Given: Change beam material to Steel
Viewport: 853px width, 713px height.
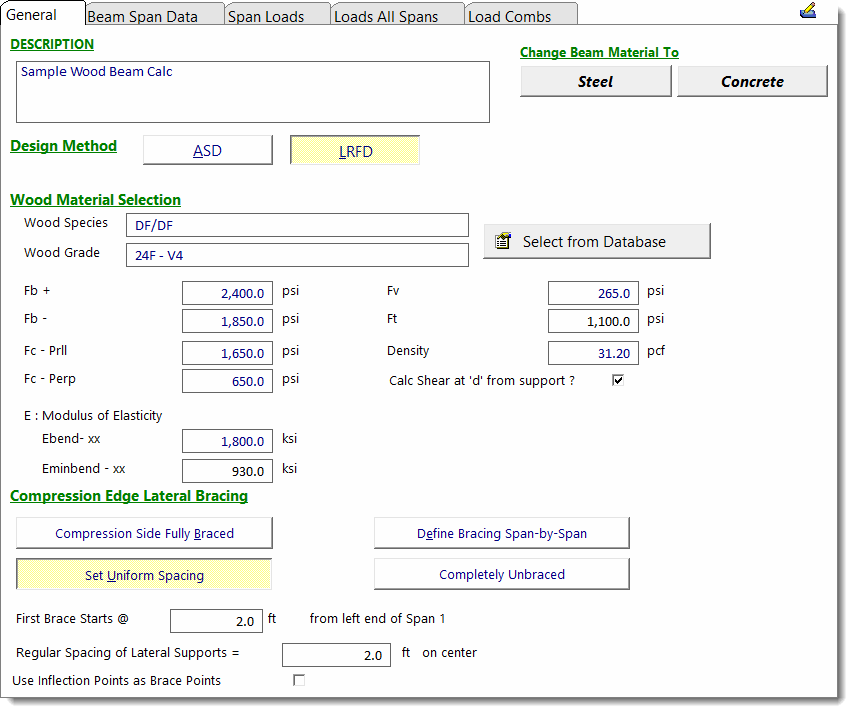Looking at the screenshot, I should coord(595,81).
